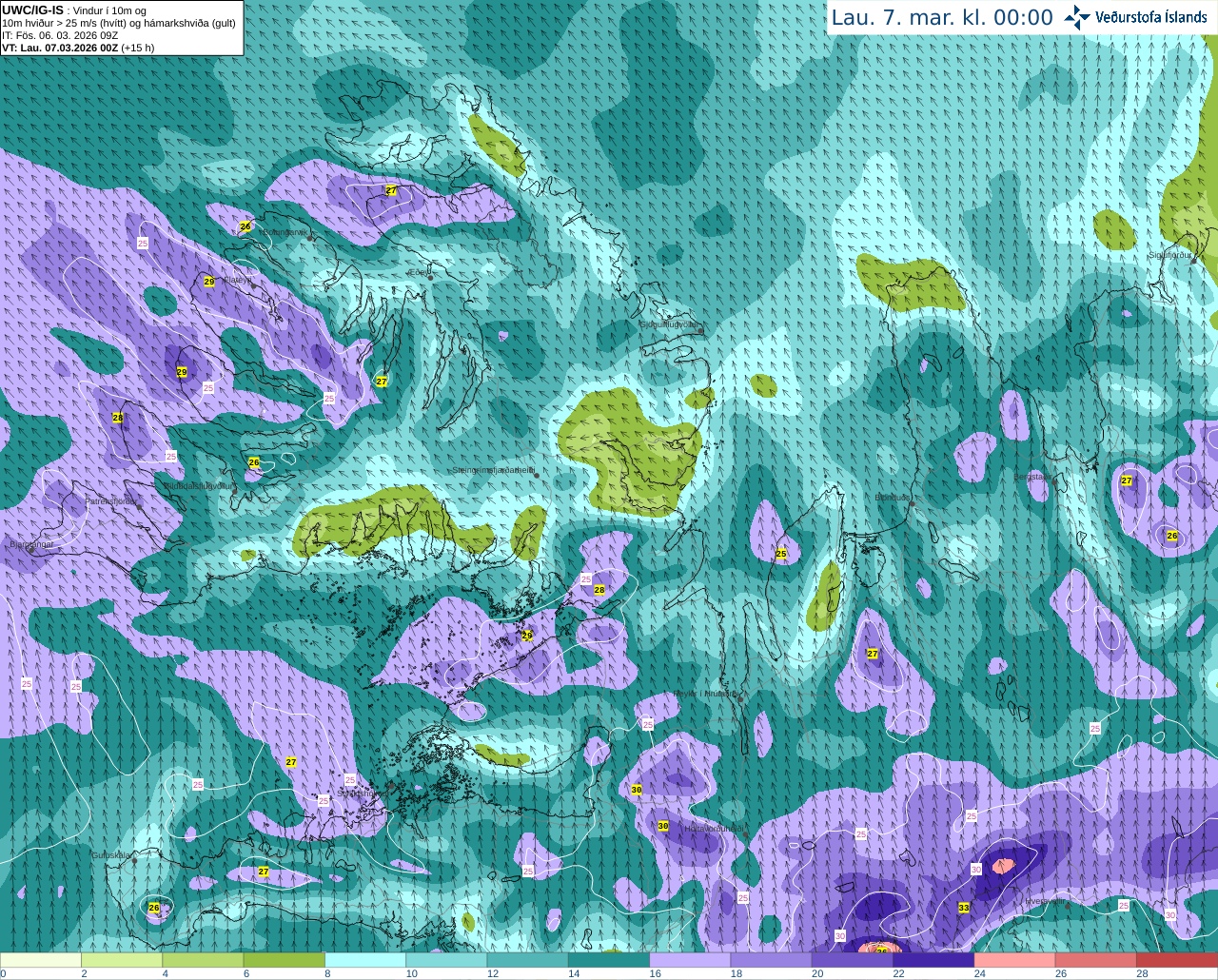Image resolution: width=1218 pixels, height=980 pixels.
Task: Click the '10m hviður > 25 m/s' description line
Action: click(x=119, y=23)
